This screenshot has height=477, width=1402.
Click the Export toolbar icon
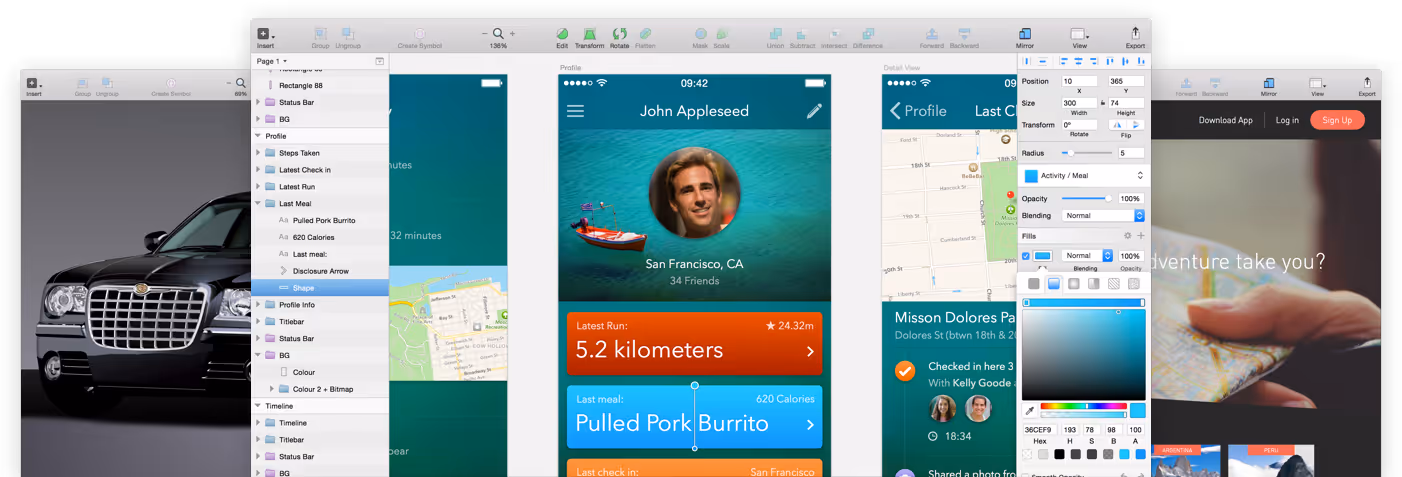tap(1135, 38)
